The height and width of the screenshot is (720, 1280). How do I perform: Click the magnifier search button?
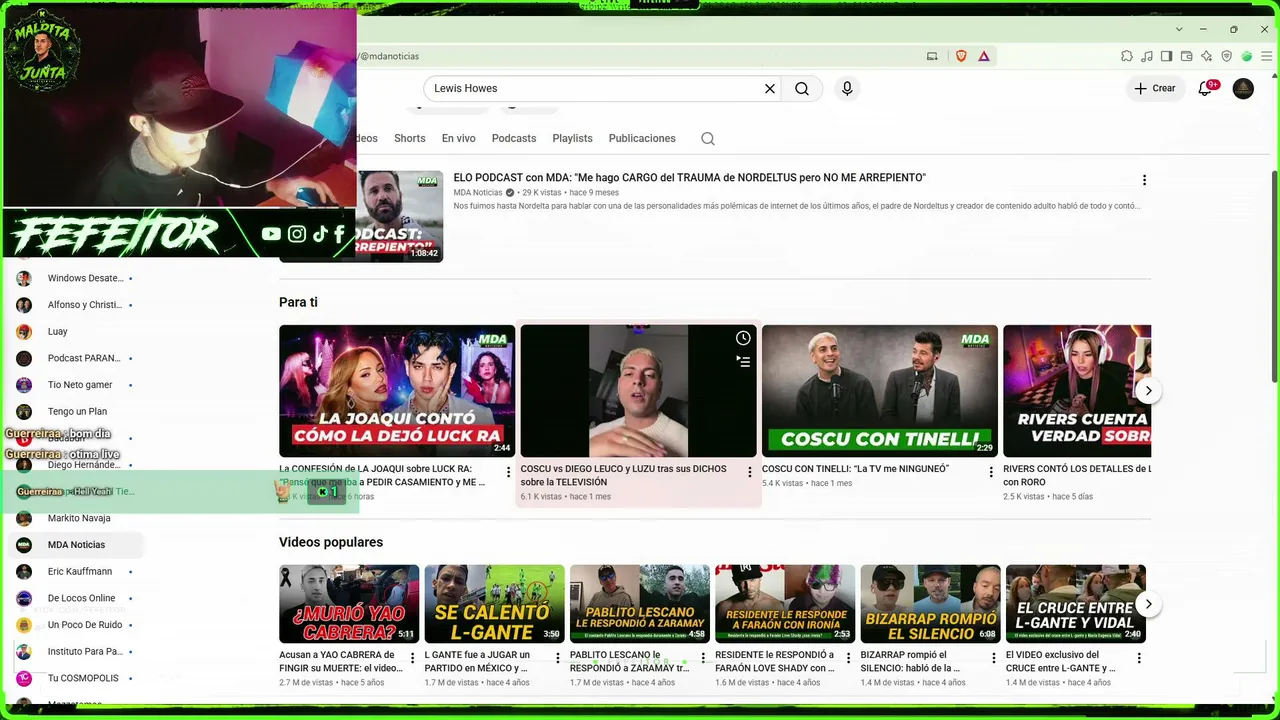802,89
